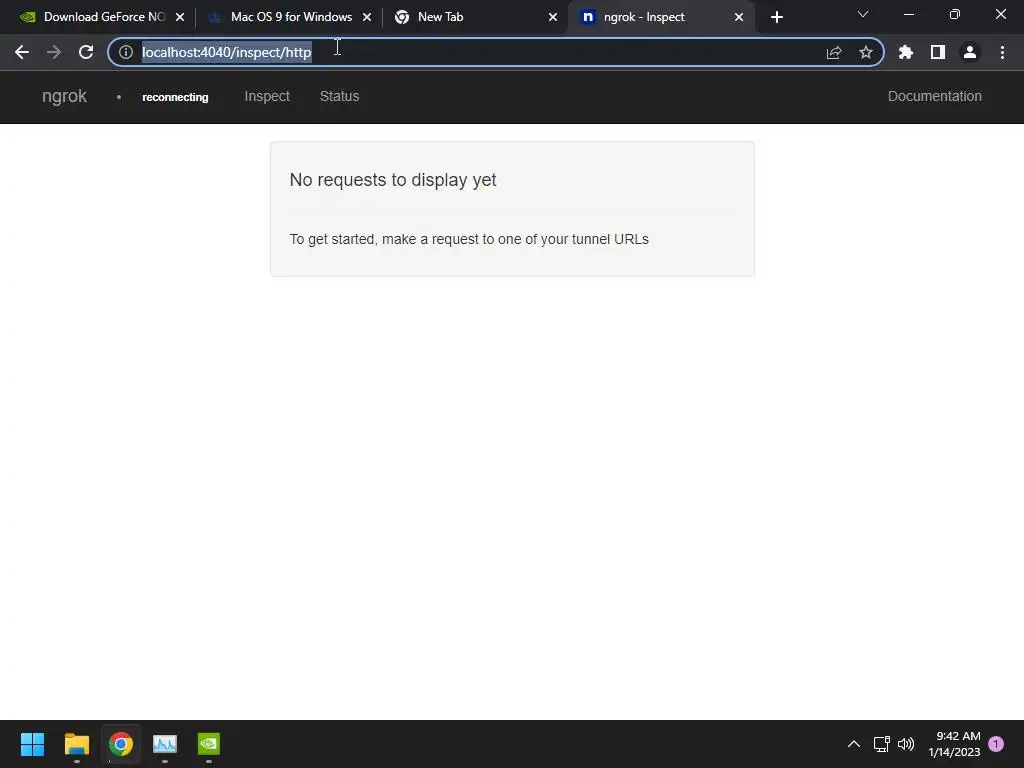Screen dimensions: 1024x768
Task: Go back using the browser back arrow
Action: pos(22,52)
